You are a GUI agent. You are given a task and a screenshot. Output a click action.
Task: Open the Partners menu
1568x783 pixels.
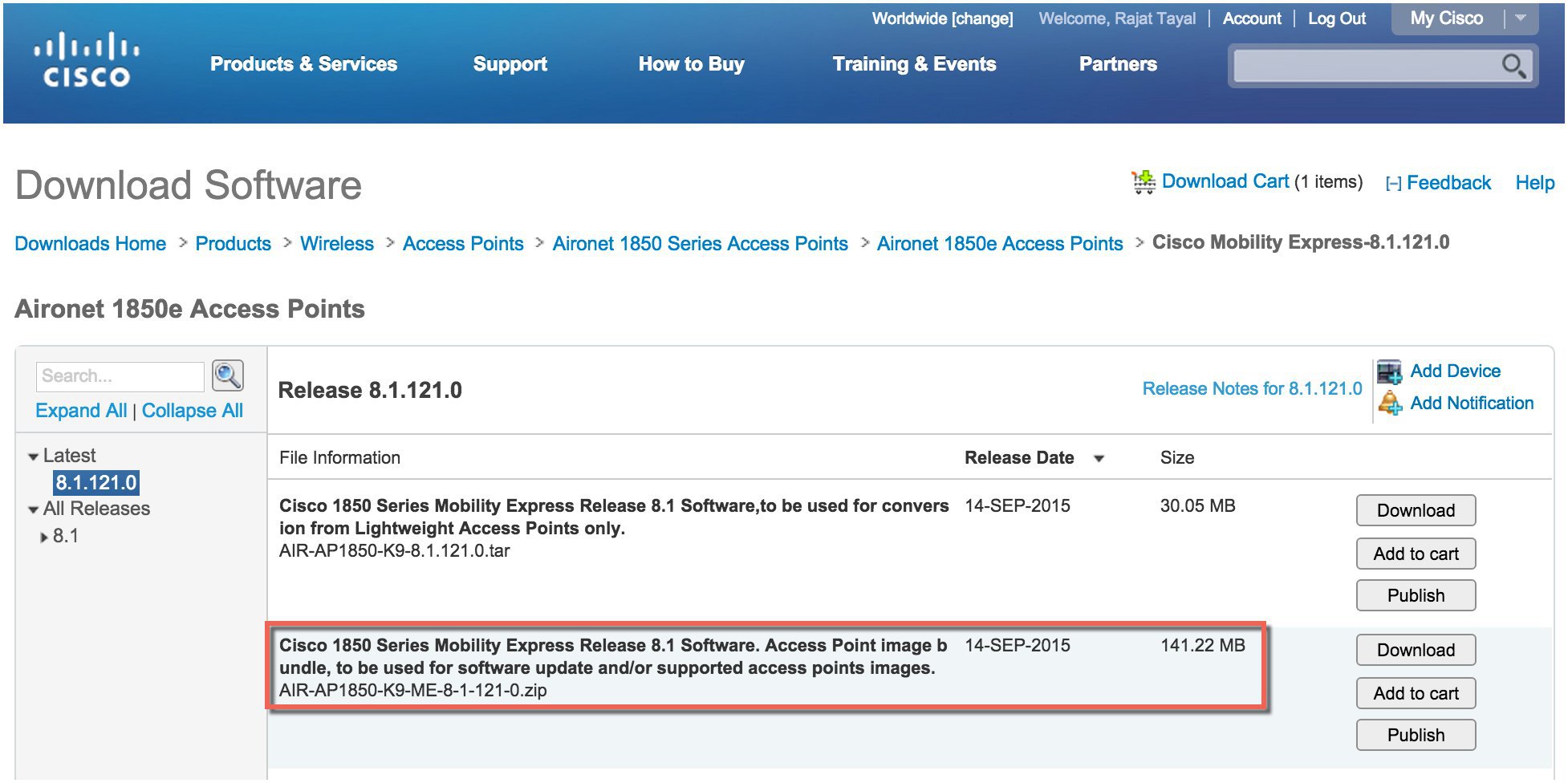1118,64
